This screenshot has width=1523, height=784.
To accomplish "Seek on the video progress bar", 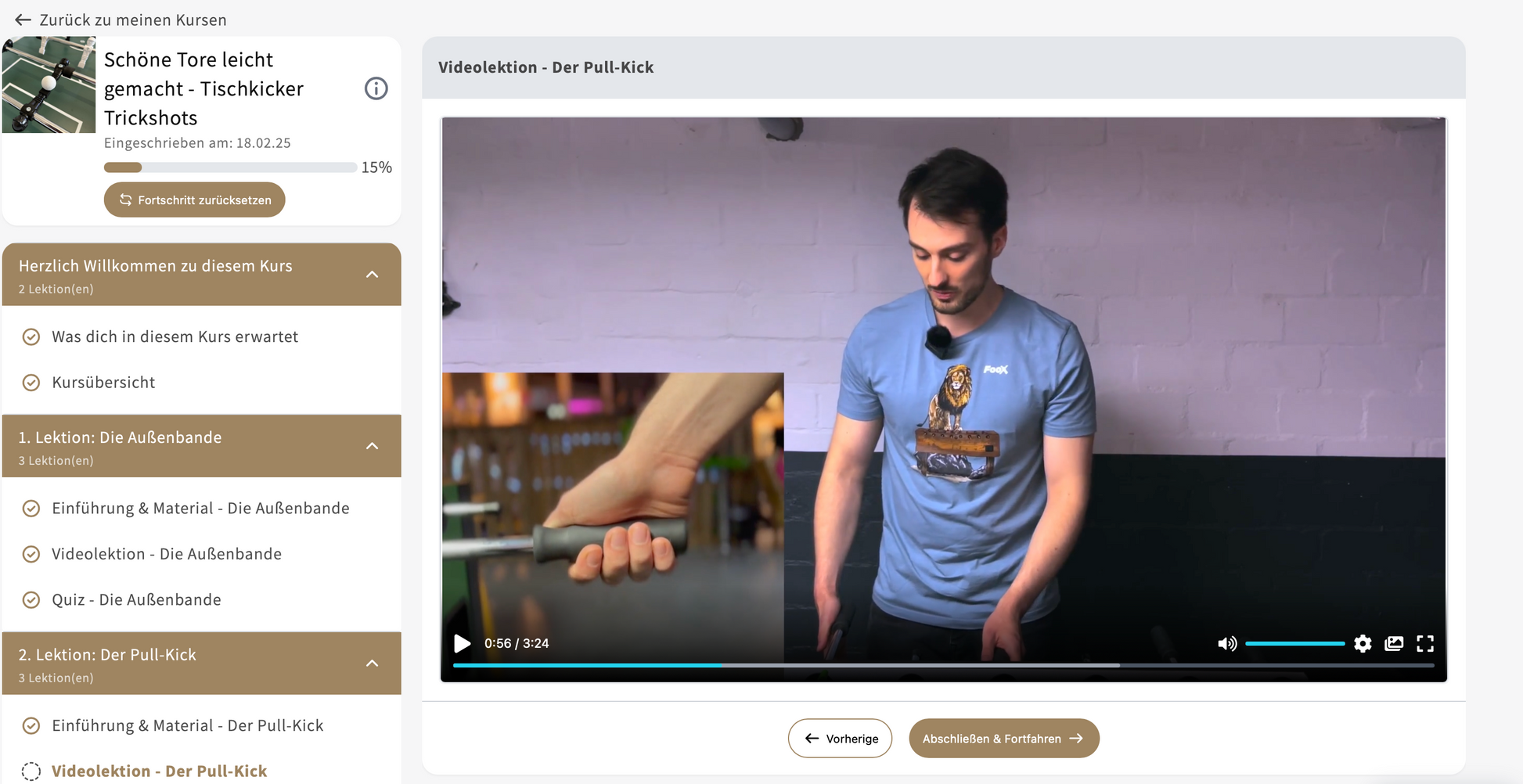I will click(x=943, y=665).
